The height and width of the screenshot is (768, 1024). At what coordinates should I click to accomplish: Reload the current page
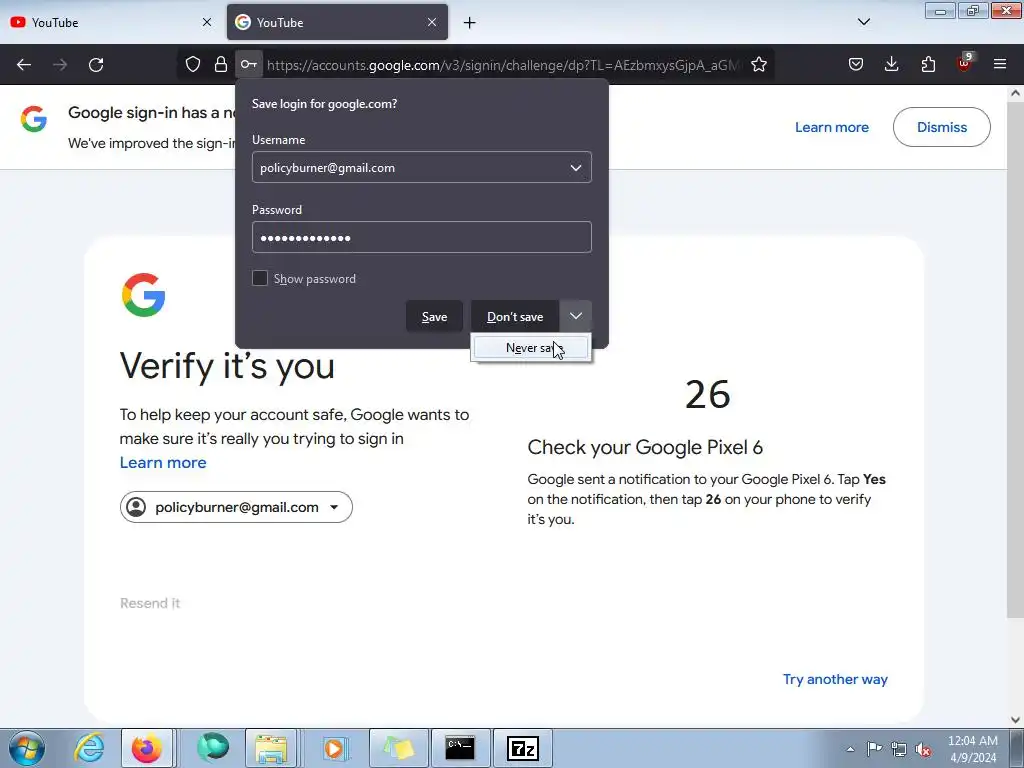pos(96,65)
